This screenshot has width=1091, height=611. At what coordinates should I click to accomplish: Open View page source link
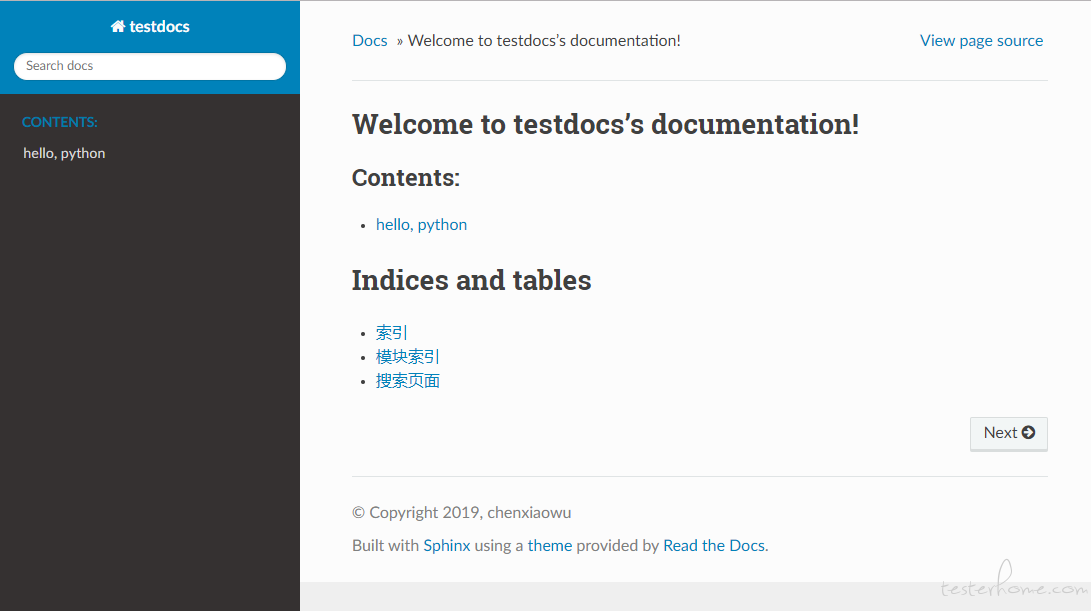point(981,41)
